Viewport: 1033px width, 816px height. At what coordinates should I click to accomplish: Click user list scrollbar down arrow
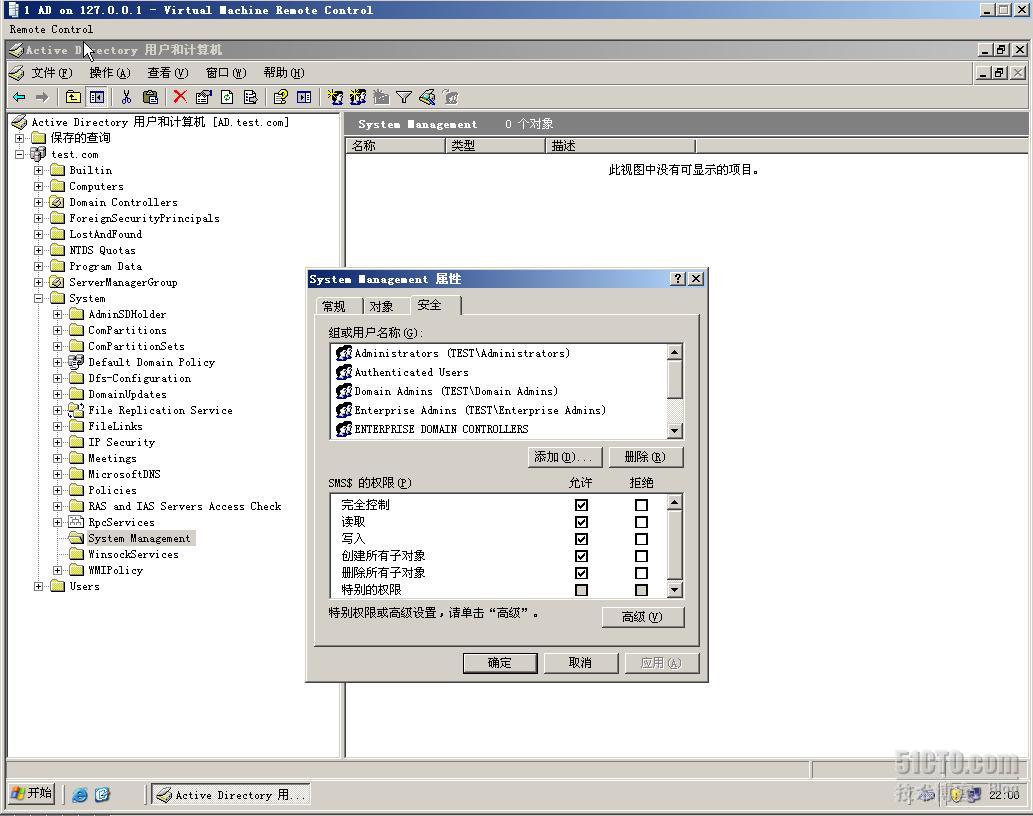point(675,431)
